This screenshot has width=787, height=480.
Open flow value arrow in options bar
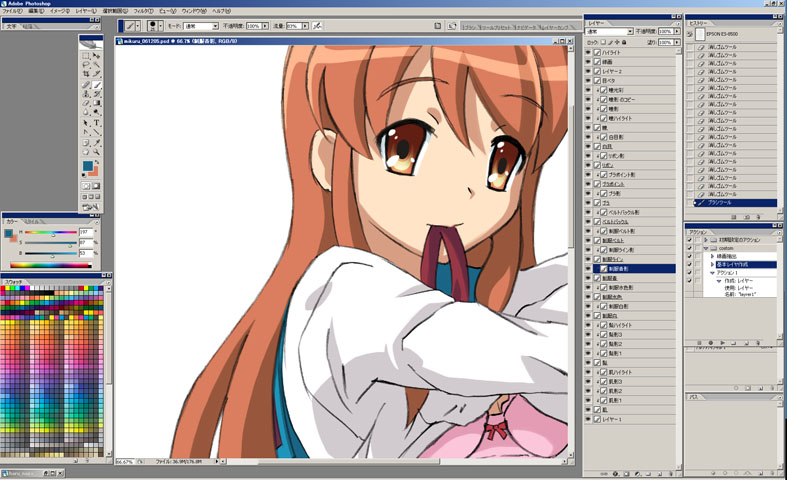click(x=305, y=26)
